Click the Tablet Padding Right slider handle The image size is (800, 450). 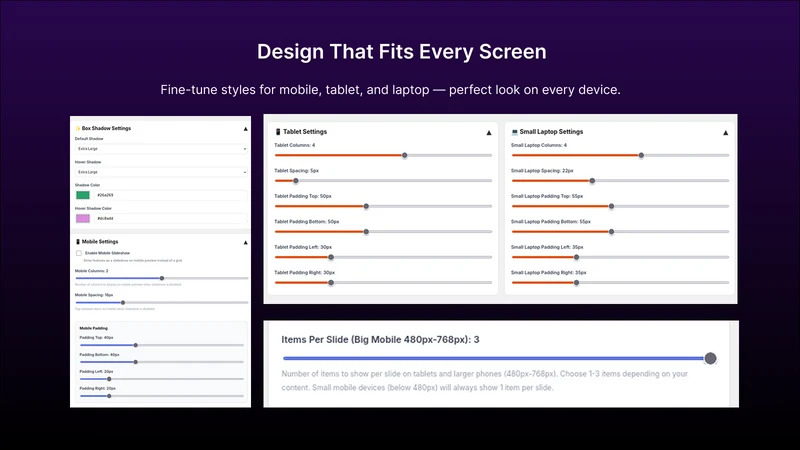[331, 283]
